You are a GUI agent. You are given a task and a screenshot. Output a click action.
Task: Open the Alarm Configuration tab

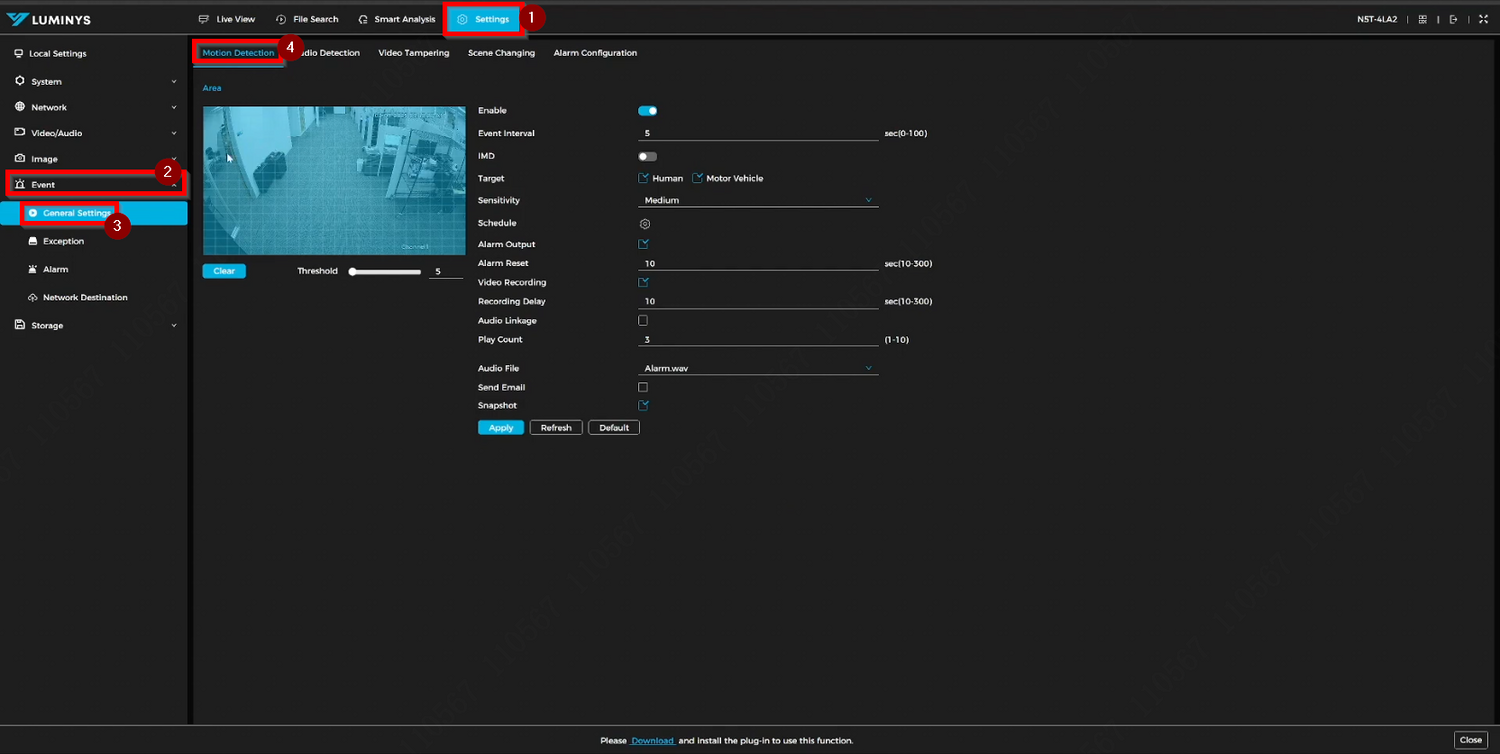pyautogui.click(x=595, y=52)
